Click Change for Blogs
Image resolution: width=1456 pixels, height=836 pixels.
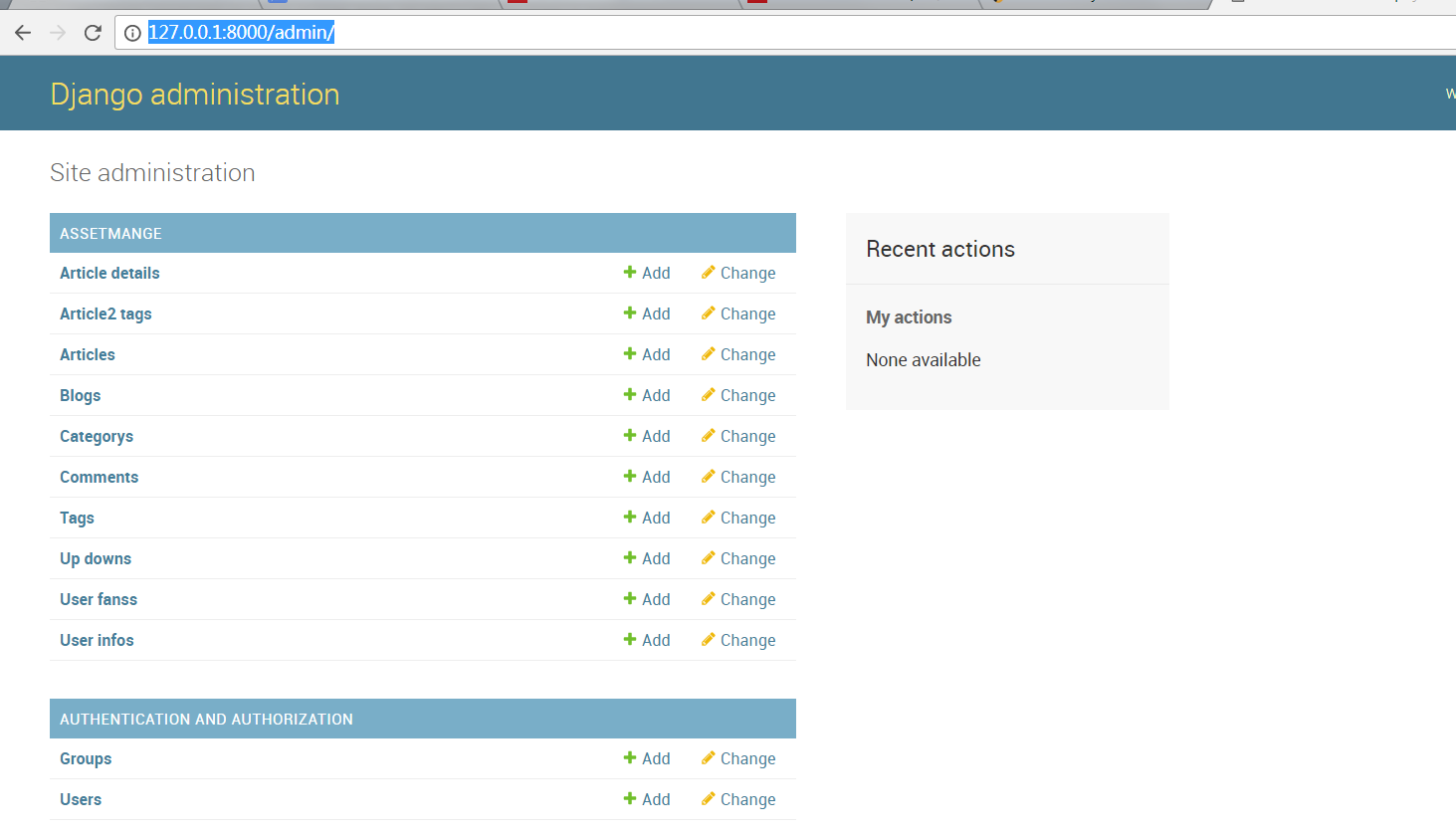(x=738, y=395)
